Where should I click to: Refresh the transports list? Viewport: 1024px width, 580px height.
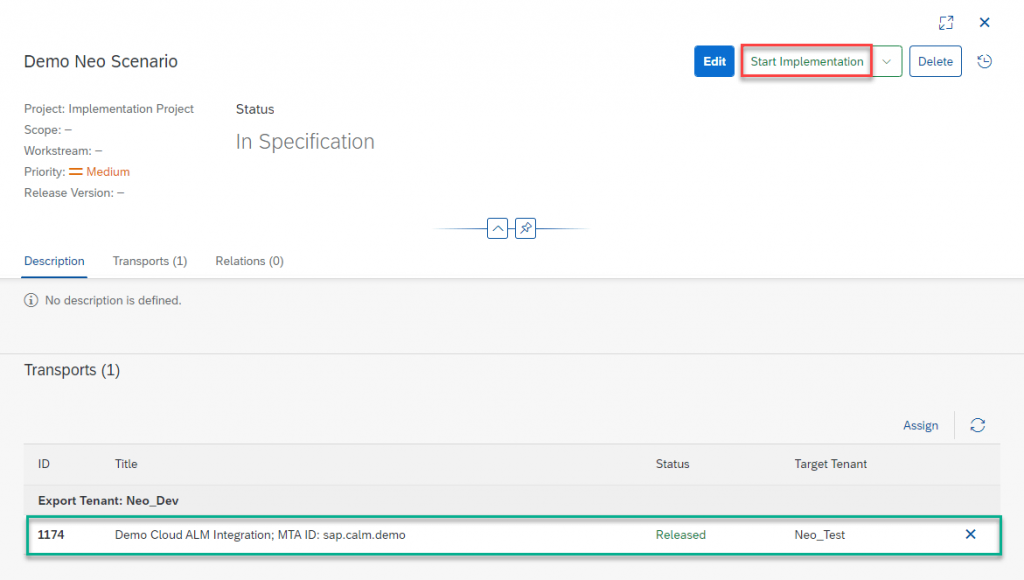[977, 425]
